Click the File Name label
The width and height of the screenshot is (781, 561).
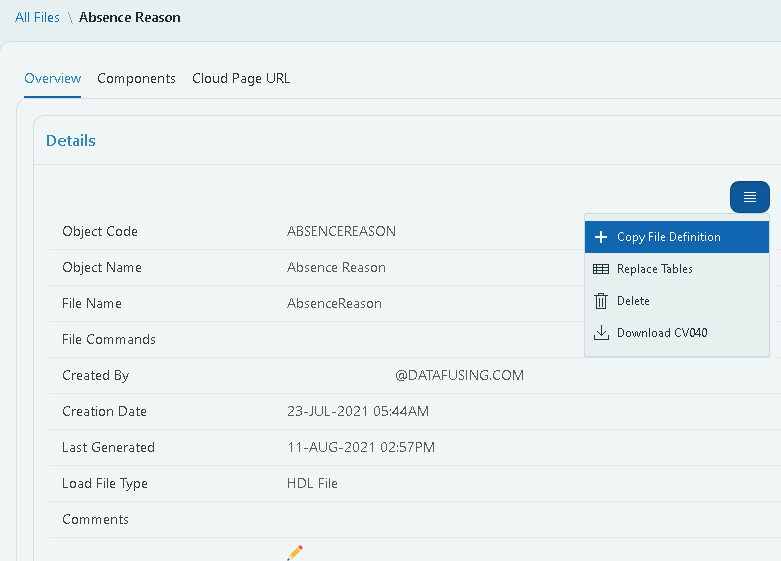(x=92, y=303)
